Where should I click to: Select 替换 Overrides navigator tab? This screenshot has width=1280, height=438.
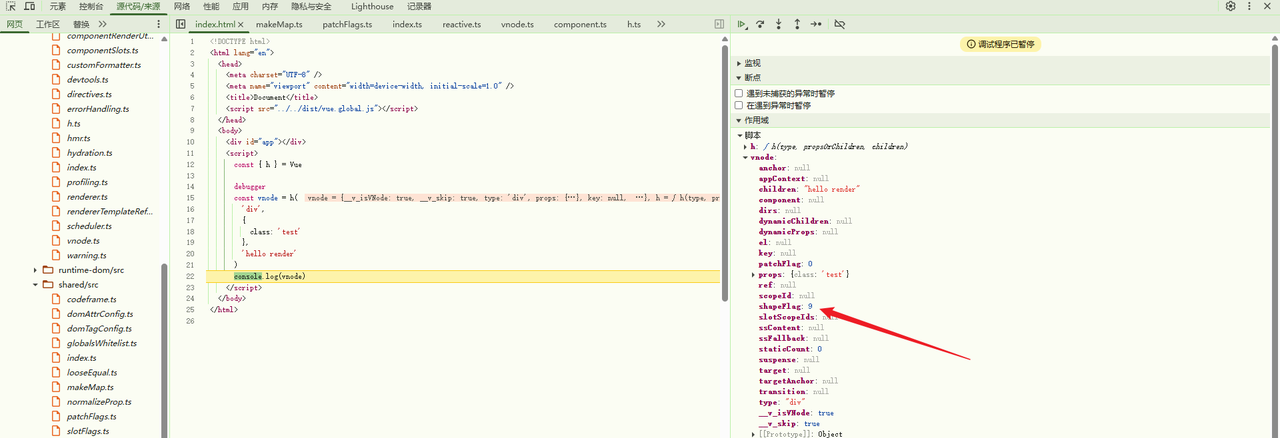pyautogui.click(x=81, y=23)
